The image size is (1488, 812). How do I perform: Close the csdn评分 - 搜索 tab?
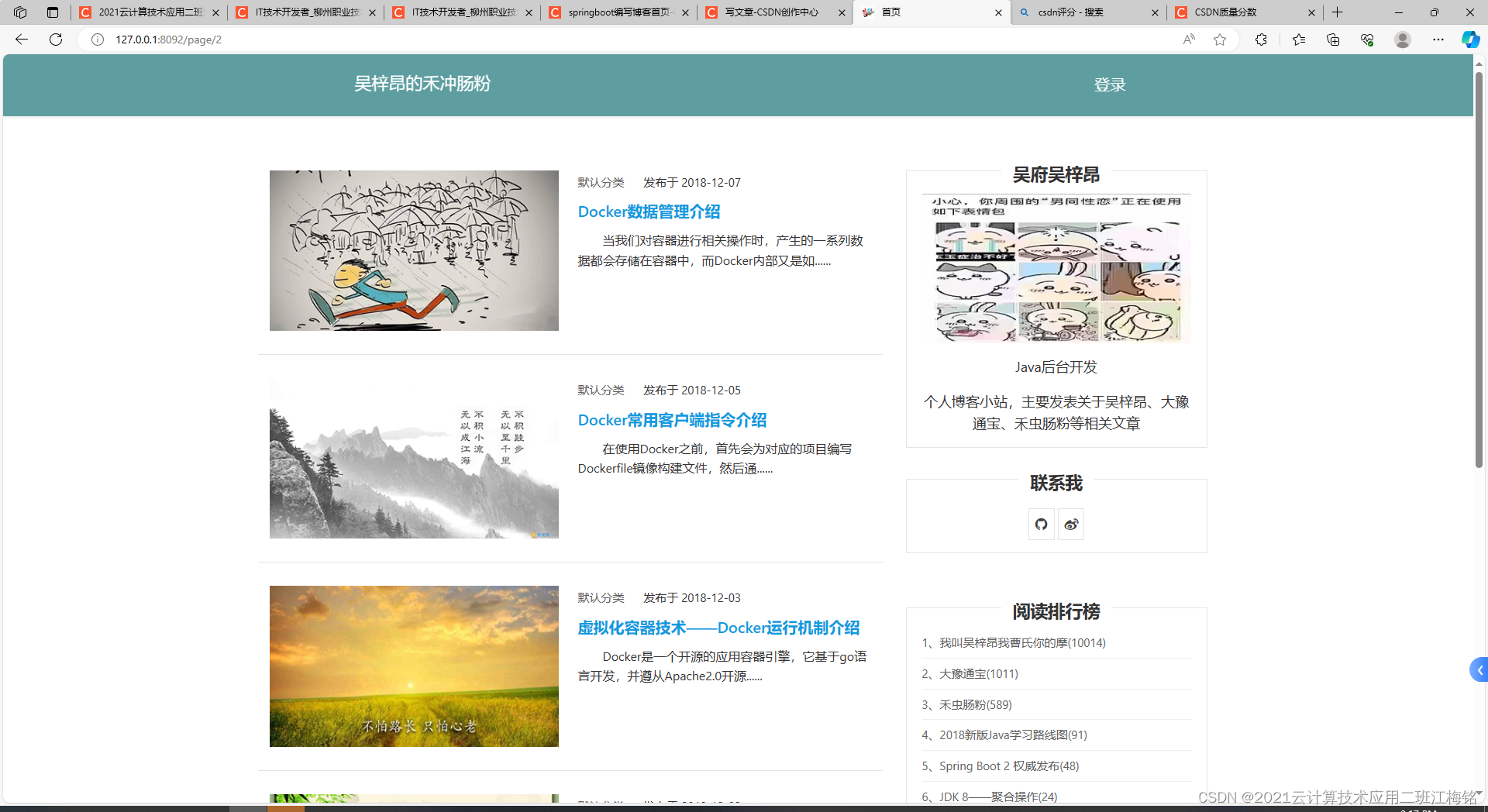pos(1155,12)
